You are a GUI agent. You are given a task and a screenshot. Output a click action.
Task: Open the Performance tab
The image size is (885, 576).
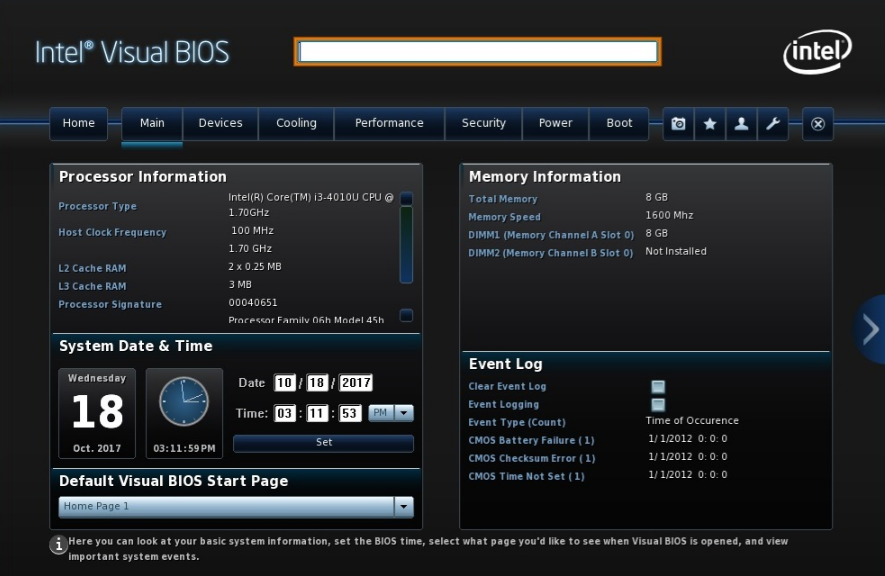[389, 124]
